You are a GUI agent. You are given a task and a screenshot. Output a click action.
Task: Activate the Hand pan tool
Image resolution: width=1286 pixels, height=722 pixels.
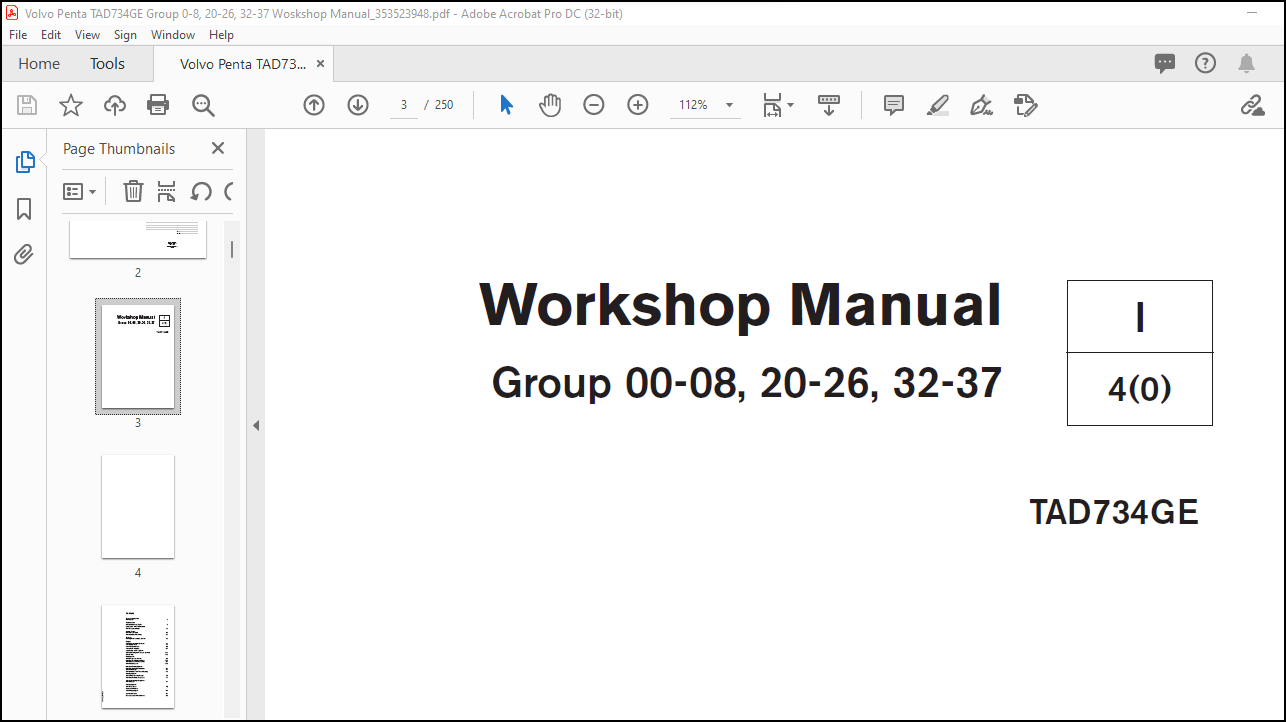coord(550,105)
